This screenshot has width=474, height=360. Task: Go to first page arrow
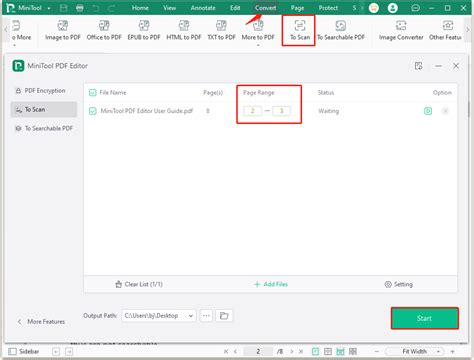point(226,351)
